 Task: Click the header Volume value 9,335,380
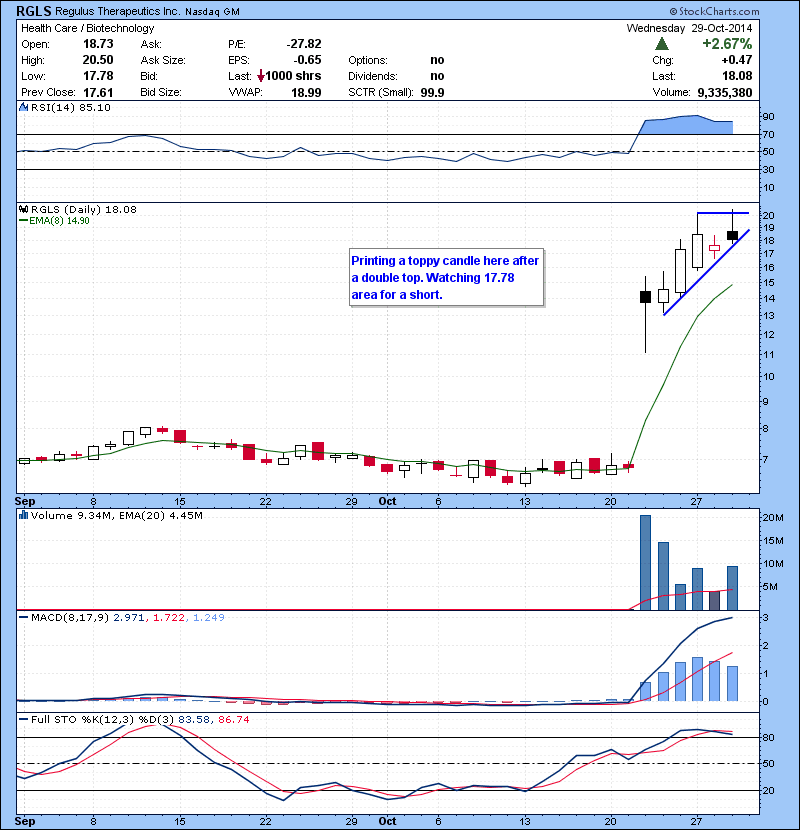725,93
